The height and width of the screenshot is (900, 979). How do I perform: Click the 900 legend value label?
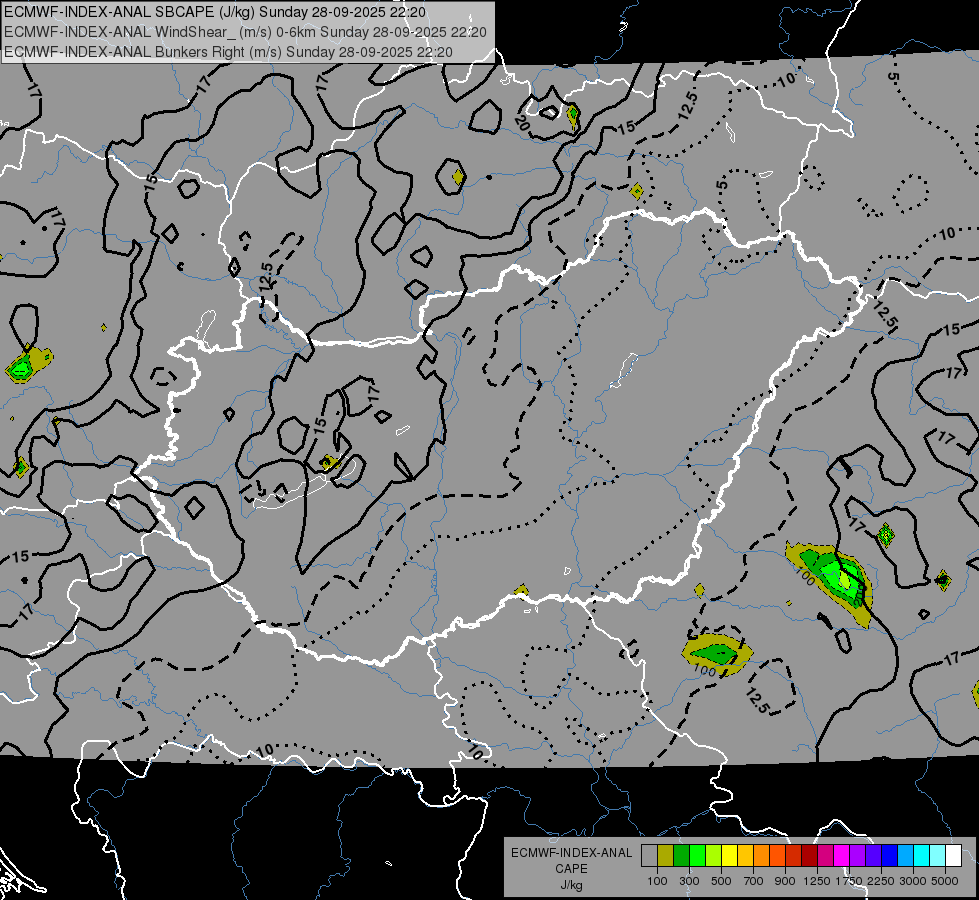(785, 881)
